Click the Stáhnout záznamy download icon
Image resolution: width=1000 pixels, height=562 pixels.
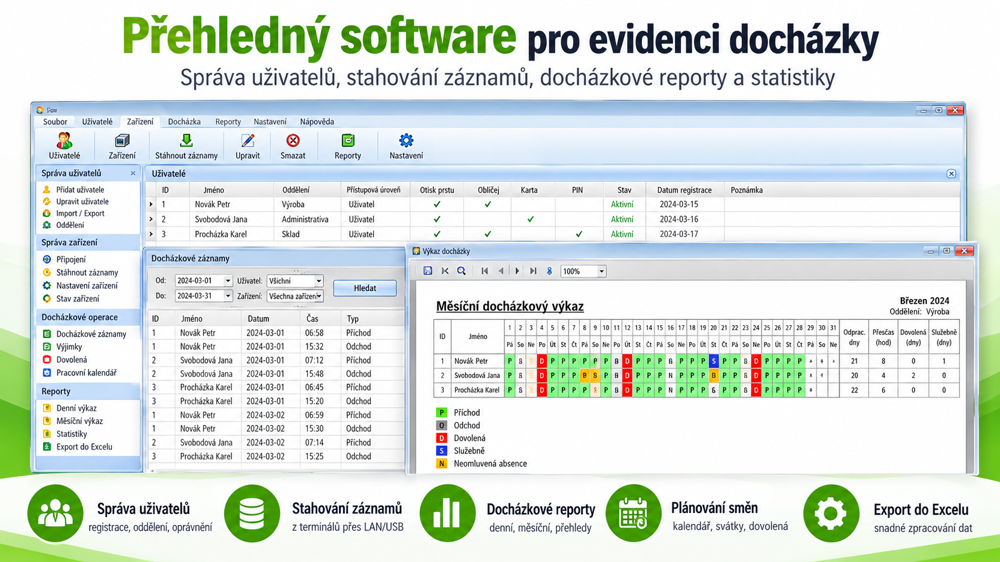(x=186, y=140)
